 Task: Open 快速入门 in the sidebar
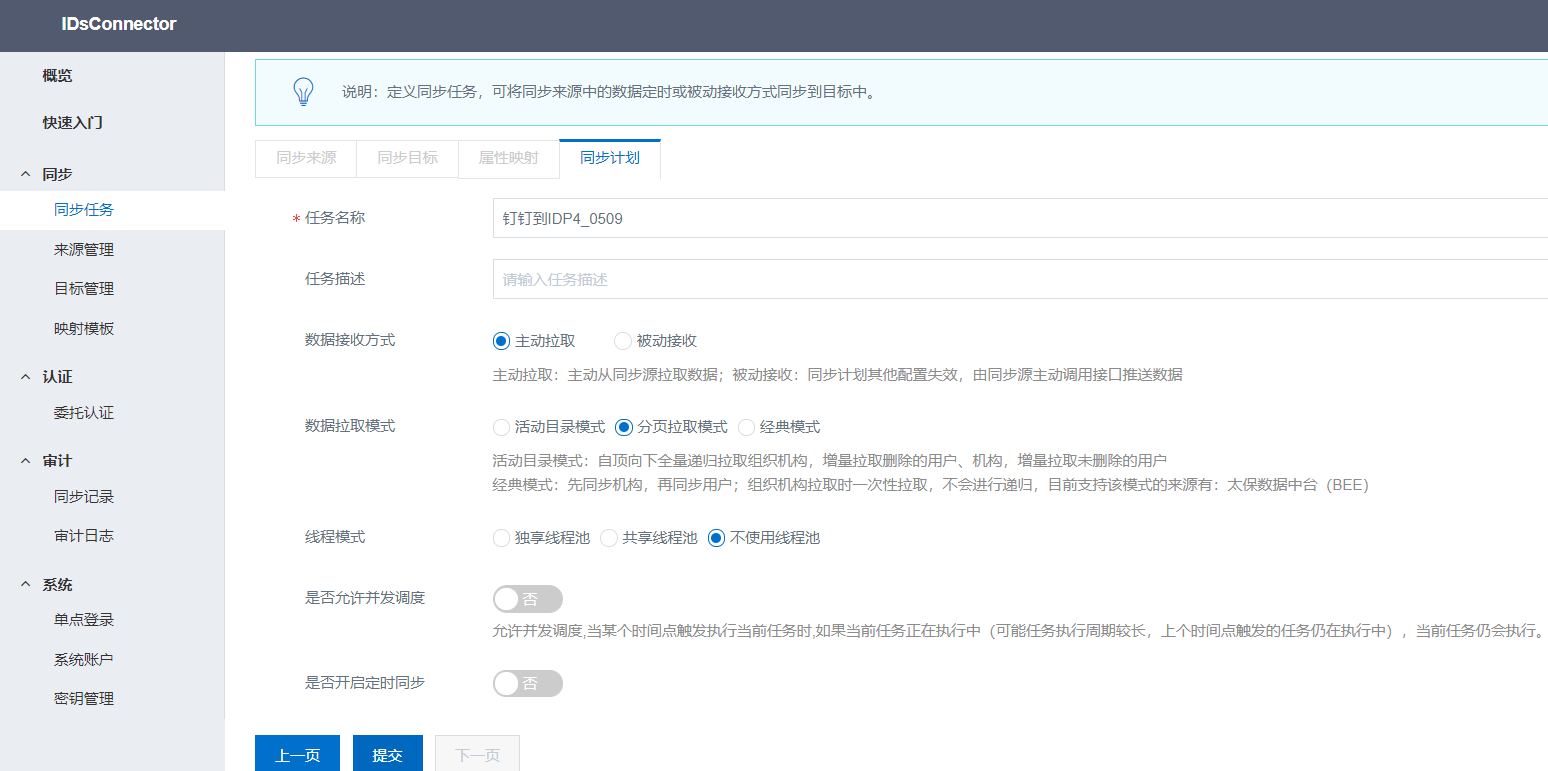(72, 123)
